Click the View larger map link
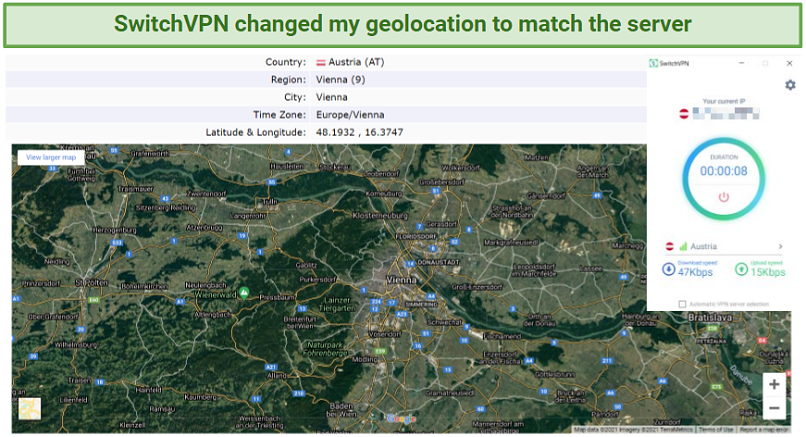806x437 pixels. [51, 157]
